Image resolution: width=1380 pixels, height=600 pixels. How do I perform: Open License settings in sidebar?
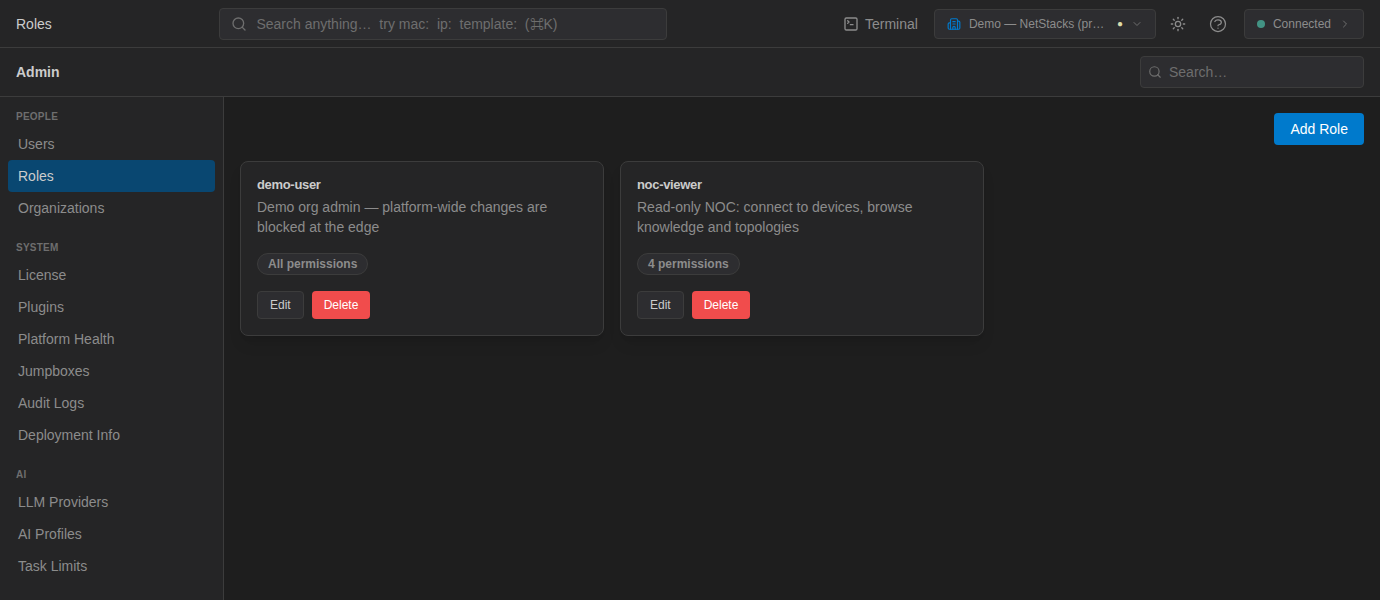111,275
